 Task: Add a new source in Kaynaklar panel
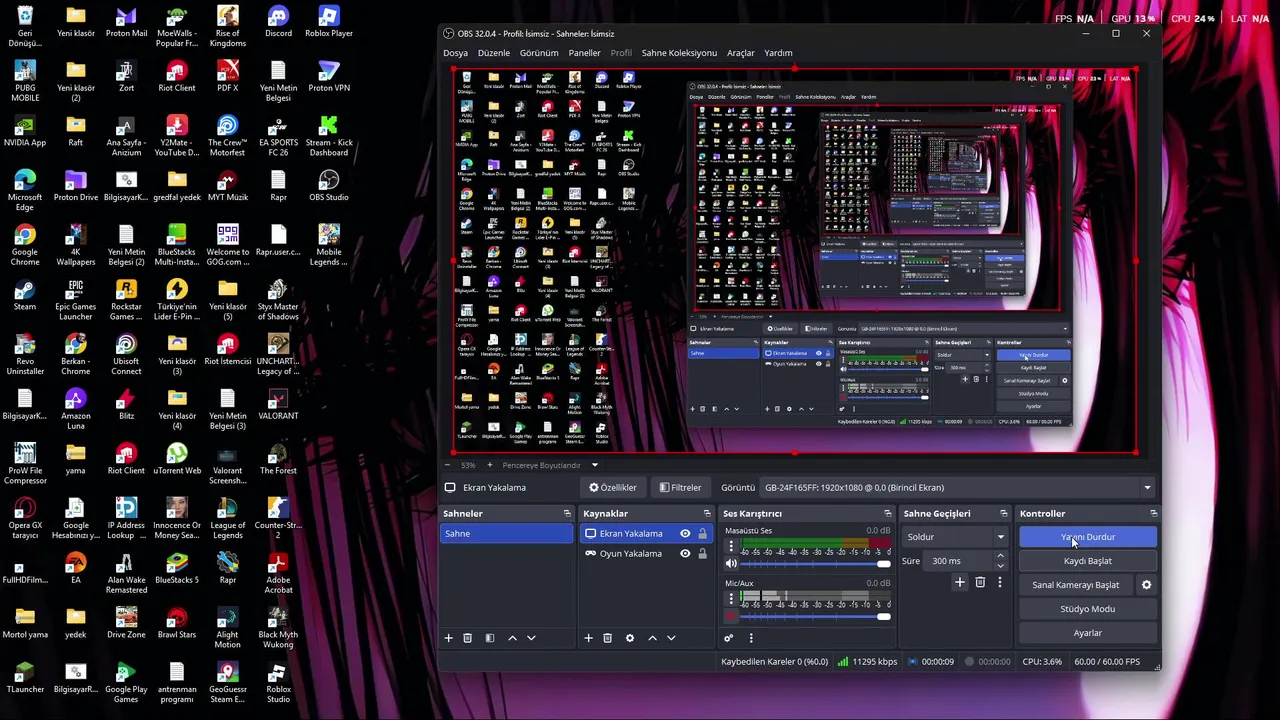click(588, 638)
